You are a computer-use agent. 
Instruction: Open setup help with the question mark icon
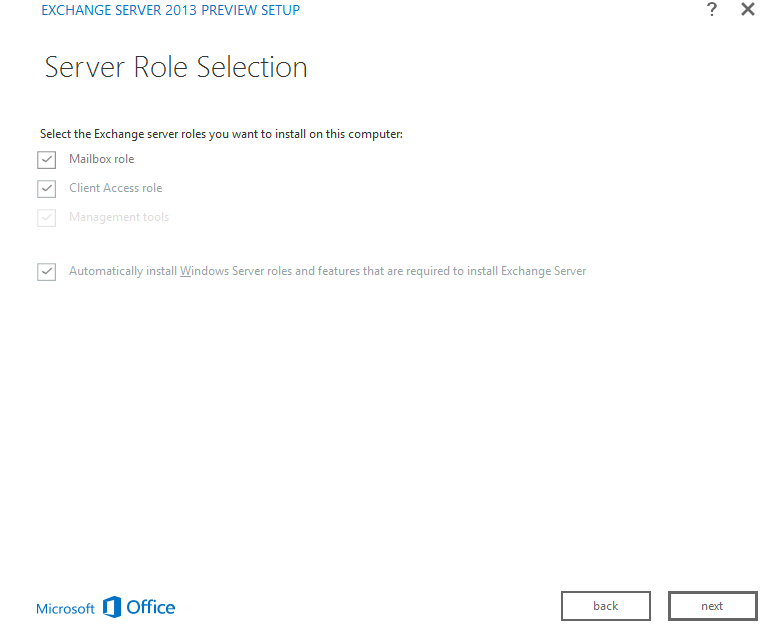point(712,10)
